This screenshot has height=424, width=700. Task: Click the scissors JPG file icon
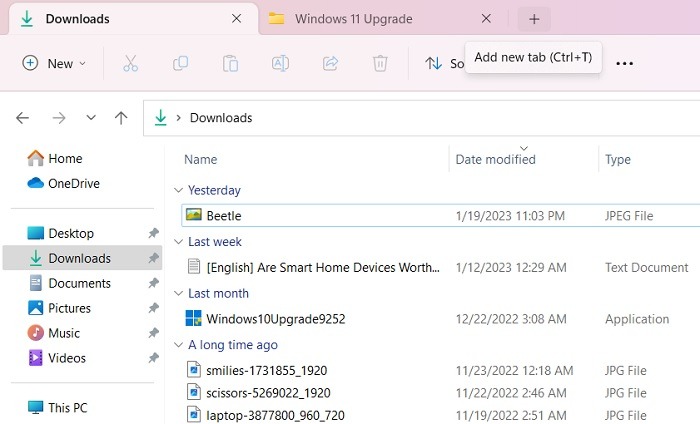tap(193, 392)
